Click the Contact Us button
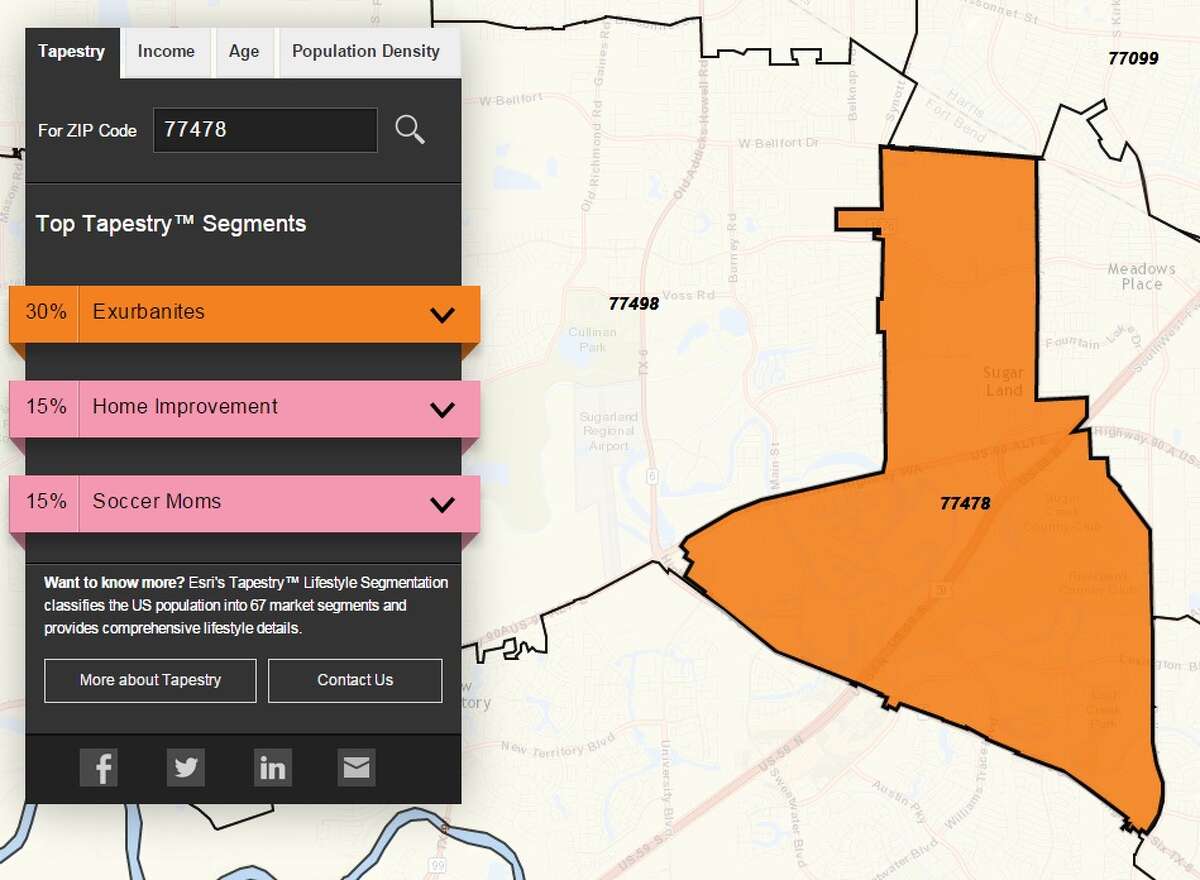Viewport: 1200px width, 880px height. 355,680
